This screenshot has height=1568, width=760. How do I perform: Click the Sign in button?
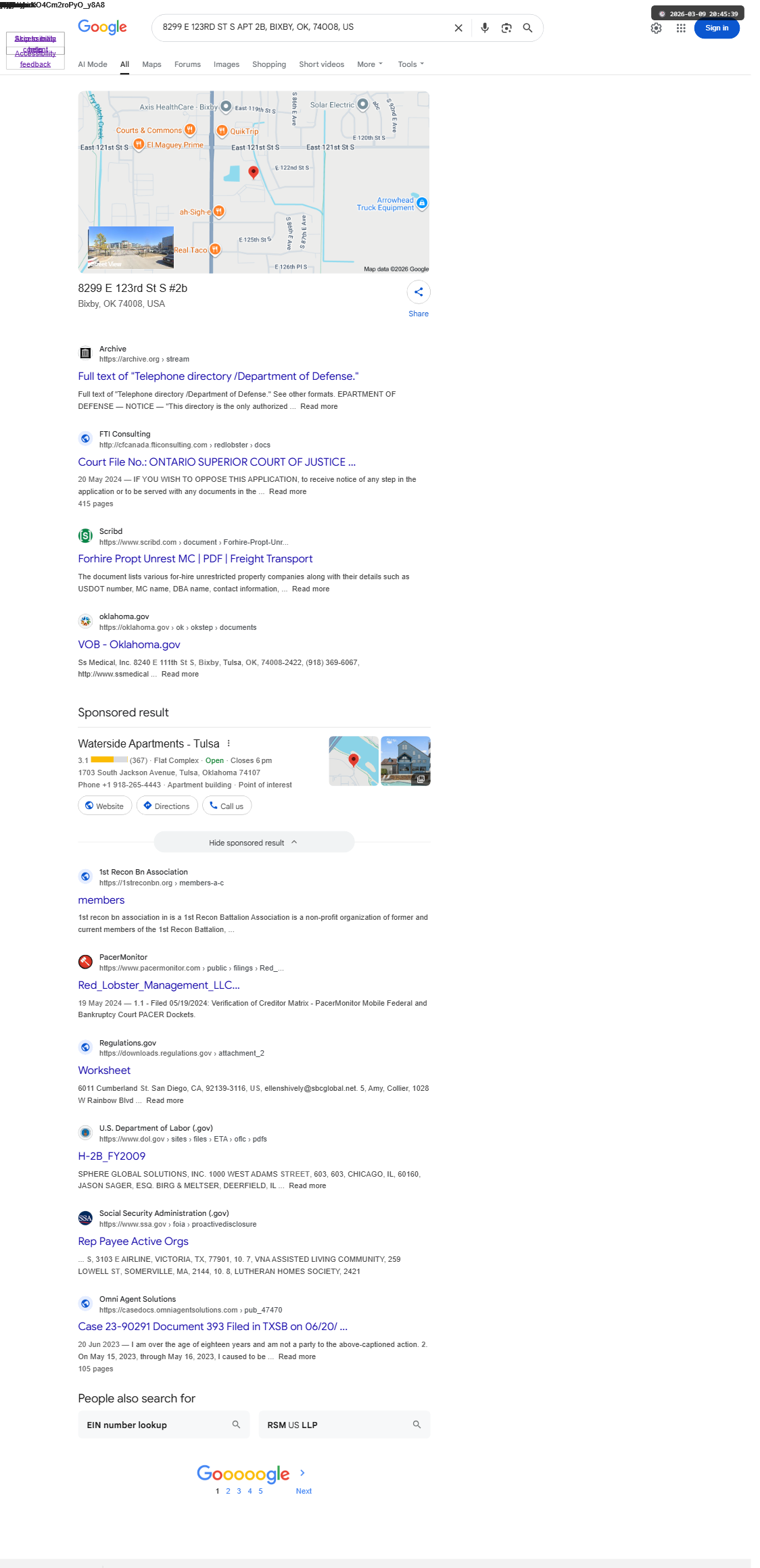(717, 28)
